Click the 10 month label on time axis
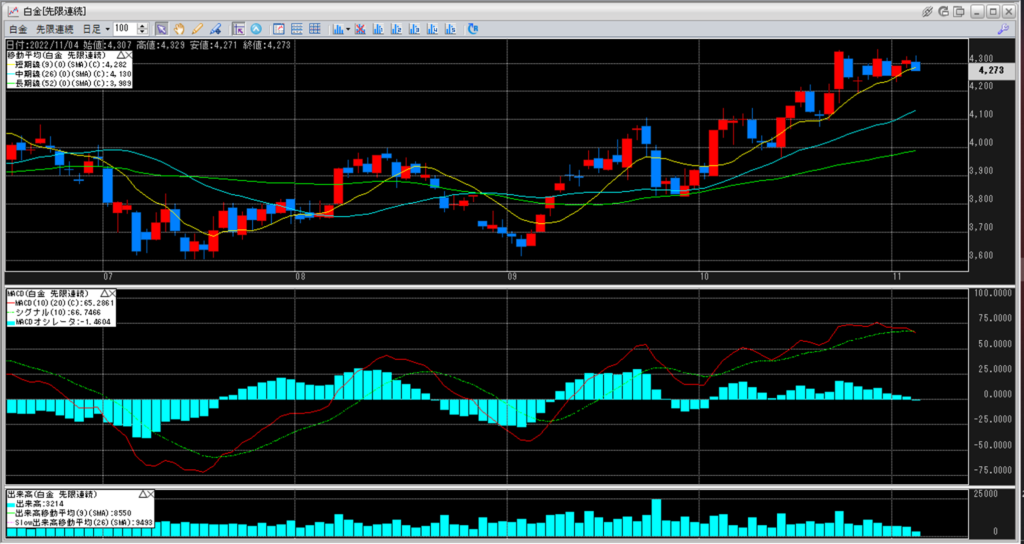The width and height of the screenshot is (1024, 544). (x=703, y=278)
